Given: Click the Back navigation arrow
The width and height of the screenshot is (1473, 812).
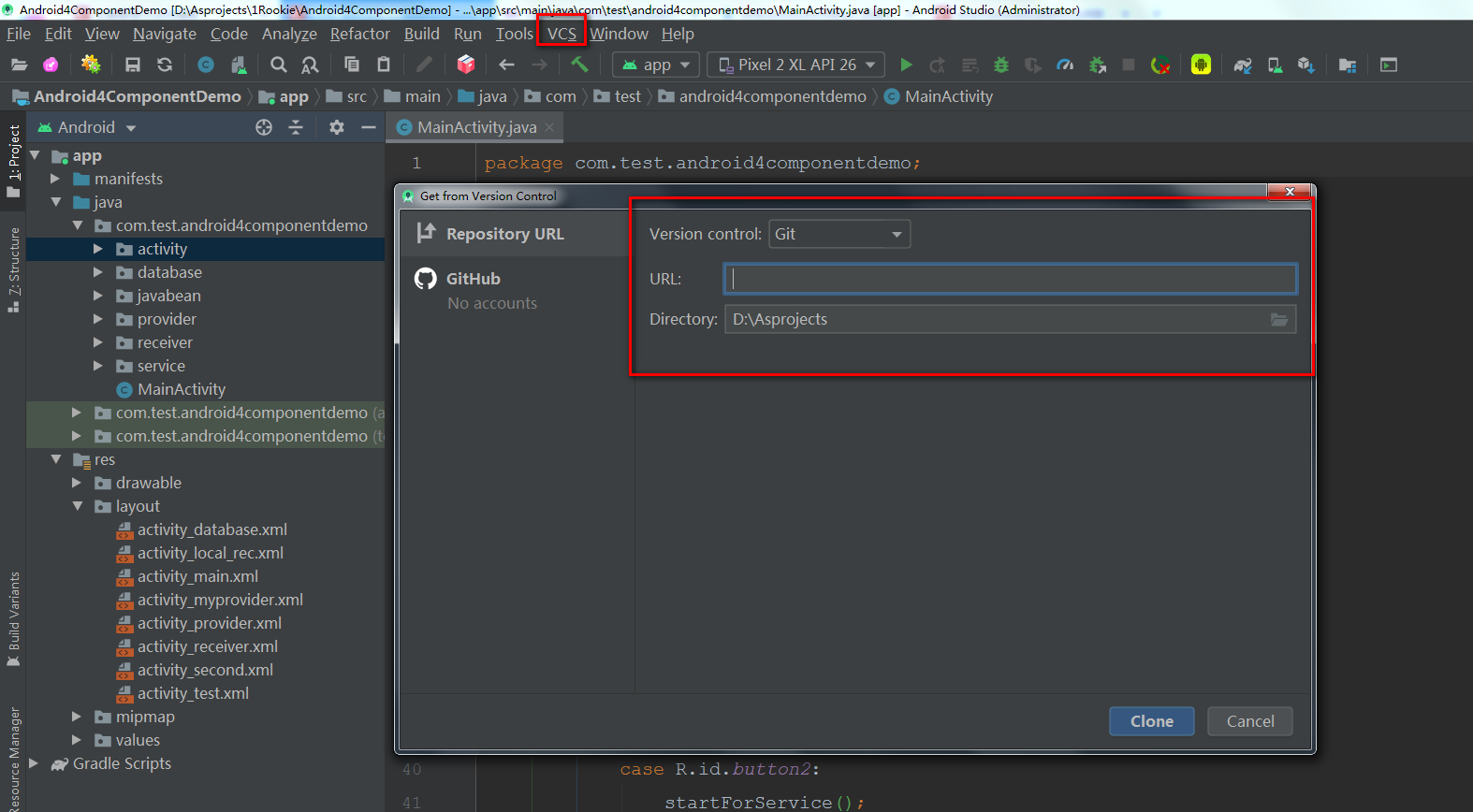Looking at the screenshot, I should pyautogui.click(x=507, y=65).
